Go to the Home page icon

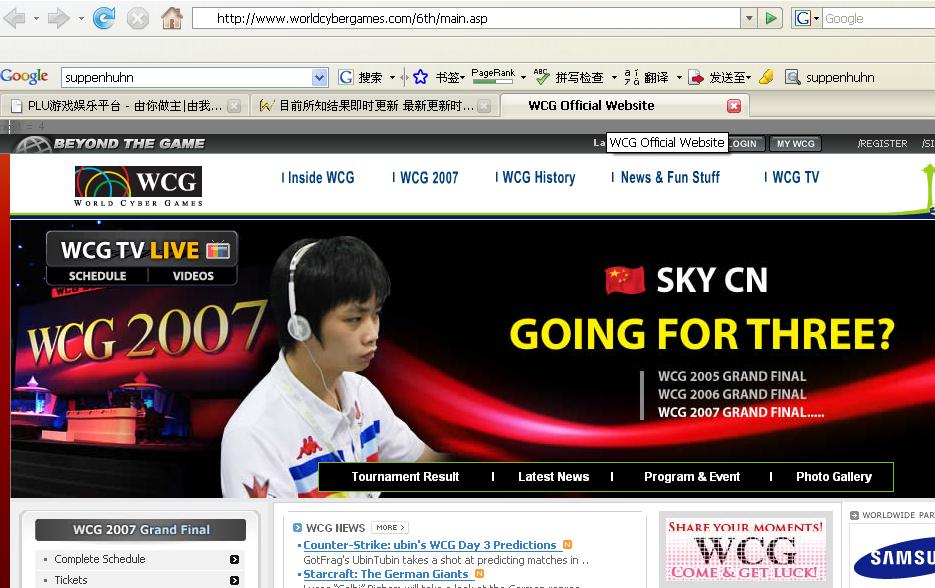pos(172,18)
